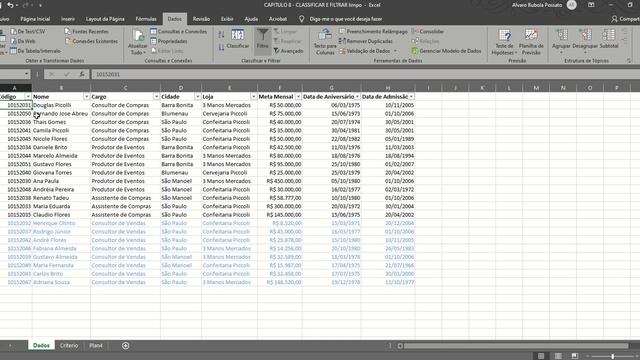Select the R$ 450.000,00 cell
This screenshot has width=640, height=360.
tap(280, 181)
